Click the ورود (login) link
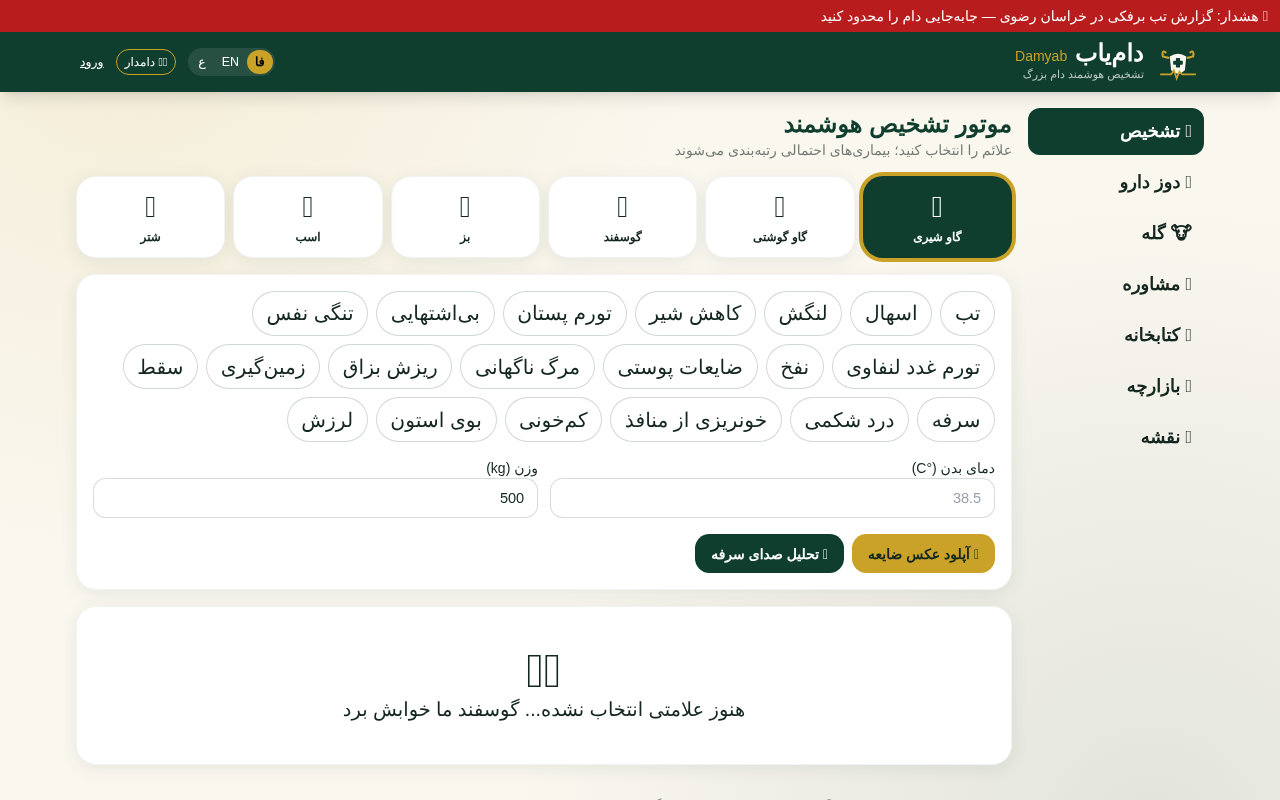 coord(92,62)
